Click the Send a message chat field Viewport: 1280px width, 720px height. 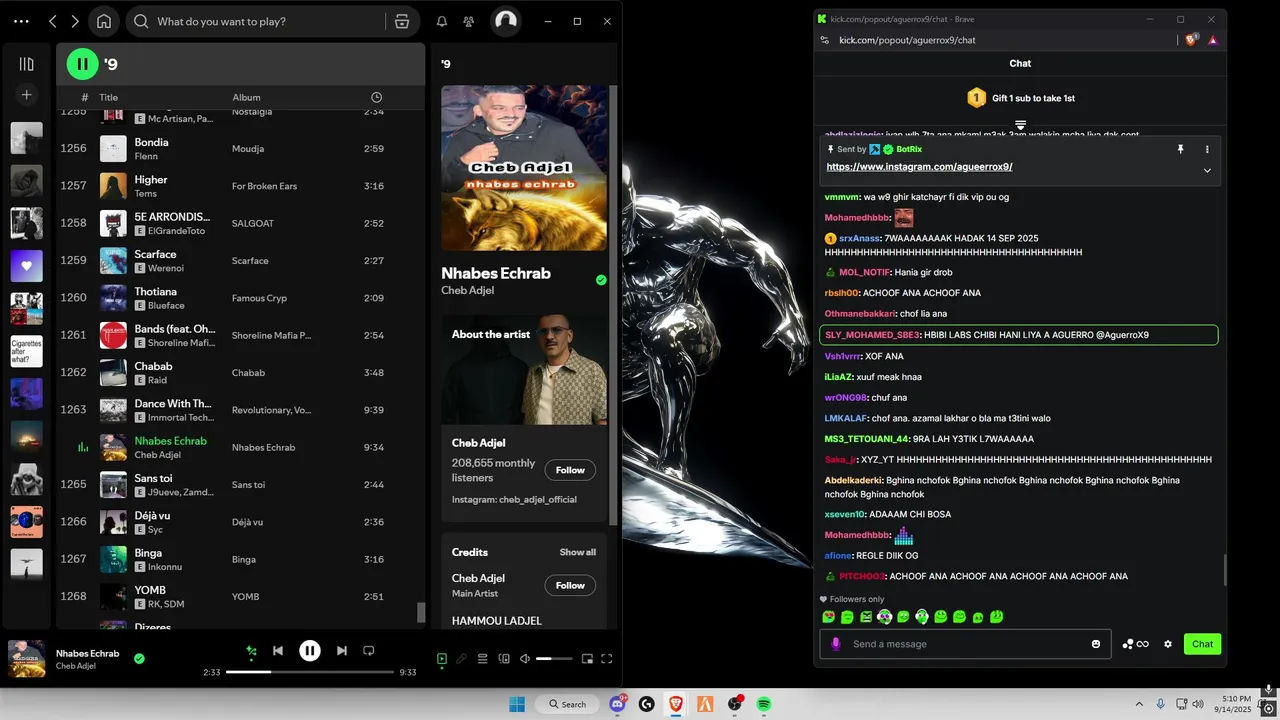[x=965, y=644]
